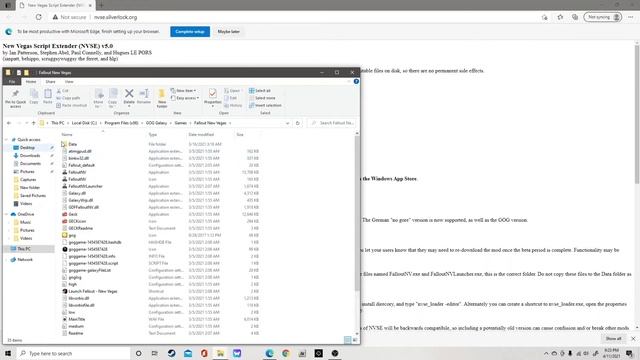This screenshot has width=640, height=360.
Task: Click Select all in the ribbon
Action: 260,91
